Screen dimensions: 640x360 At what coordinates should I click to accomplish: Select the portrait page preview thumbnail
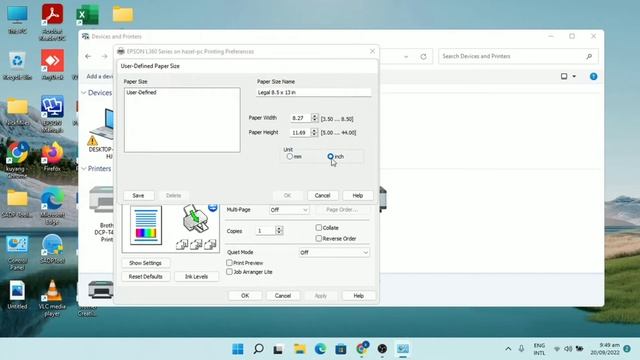coord(146,225)
